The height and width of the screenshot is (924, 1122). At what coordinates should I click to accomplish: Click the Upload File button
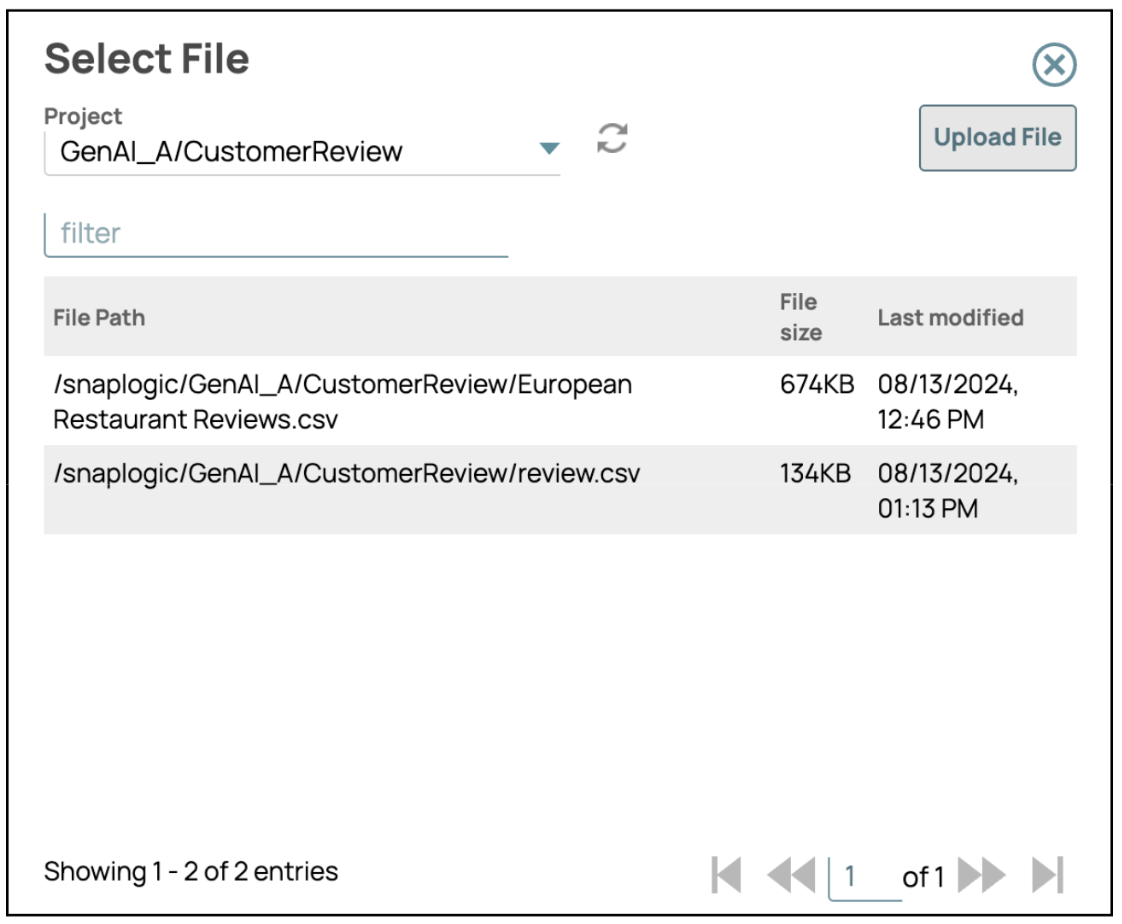(x=997, y=138)
